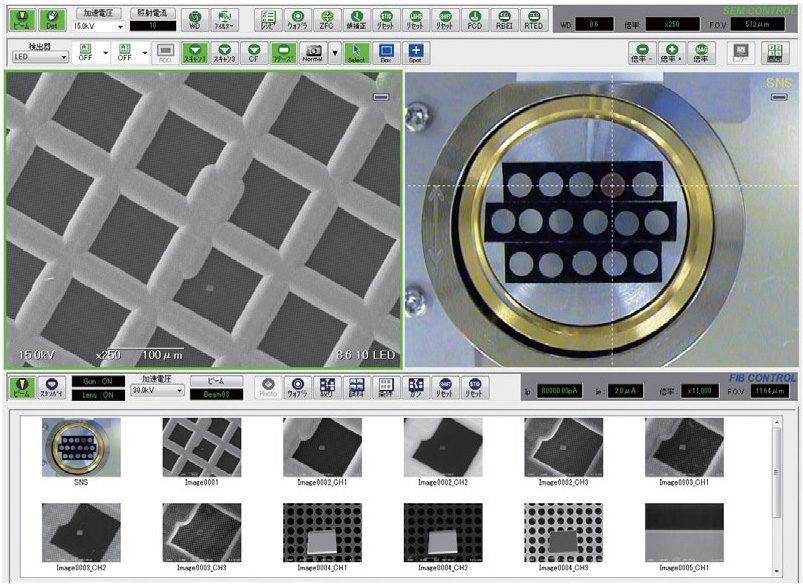Screen dimensions: 803x585
Task: Click the FIB STIG リセット reset icon
Action: point(474,388)
